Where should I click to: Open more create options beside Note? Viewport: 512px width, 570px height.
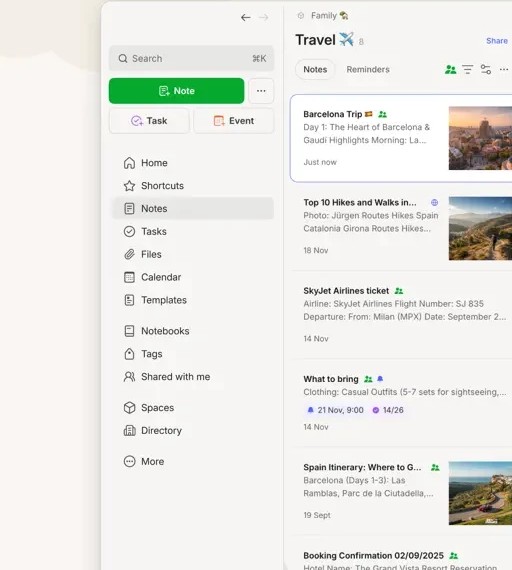[261, 91]
